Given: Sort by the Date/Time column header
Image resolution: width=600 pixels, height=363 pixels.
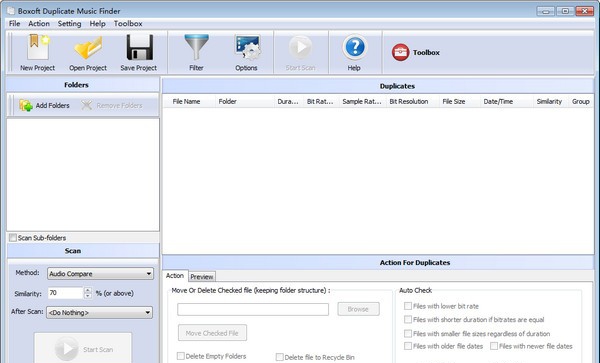Looking at the screenshot, I should (507, 101).
